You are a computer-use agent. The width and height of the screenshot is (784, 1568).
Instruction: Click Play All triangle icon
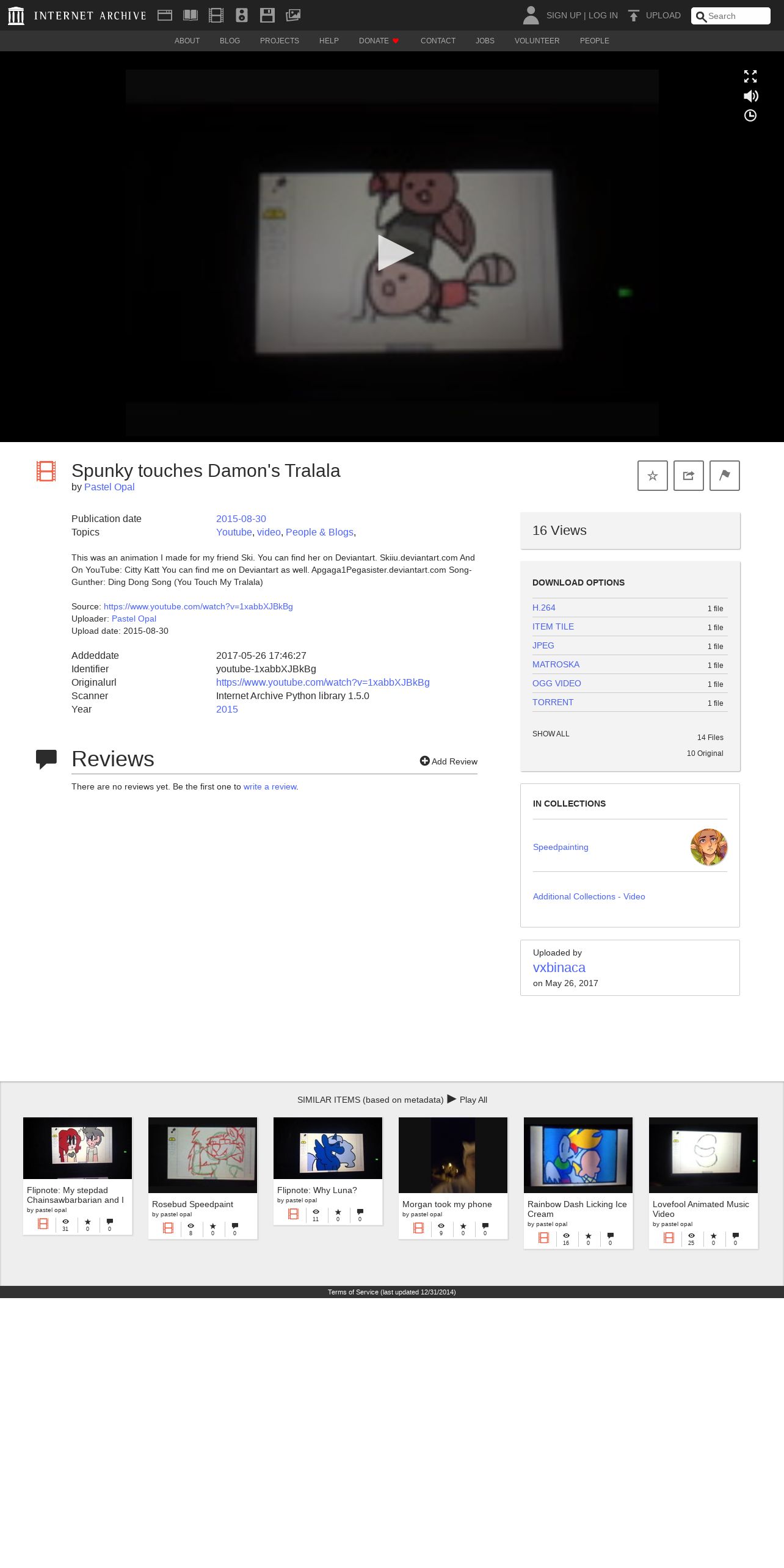point(452,1099)
